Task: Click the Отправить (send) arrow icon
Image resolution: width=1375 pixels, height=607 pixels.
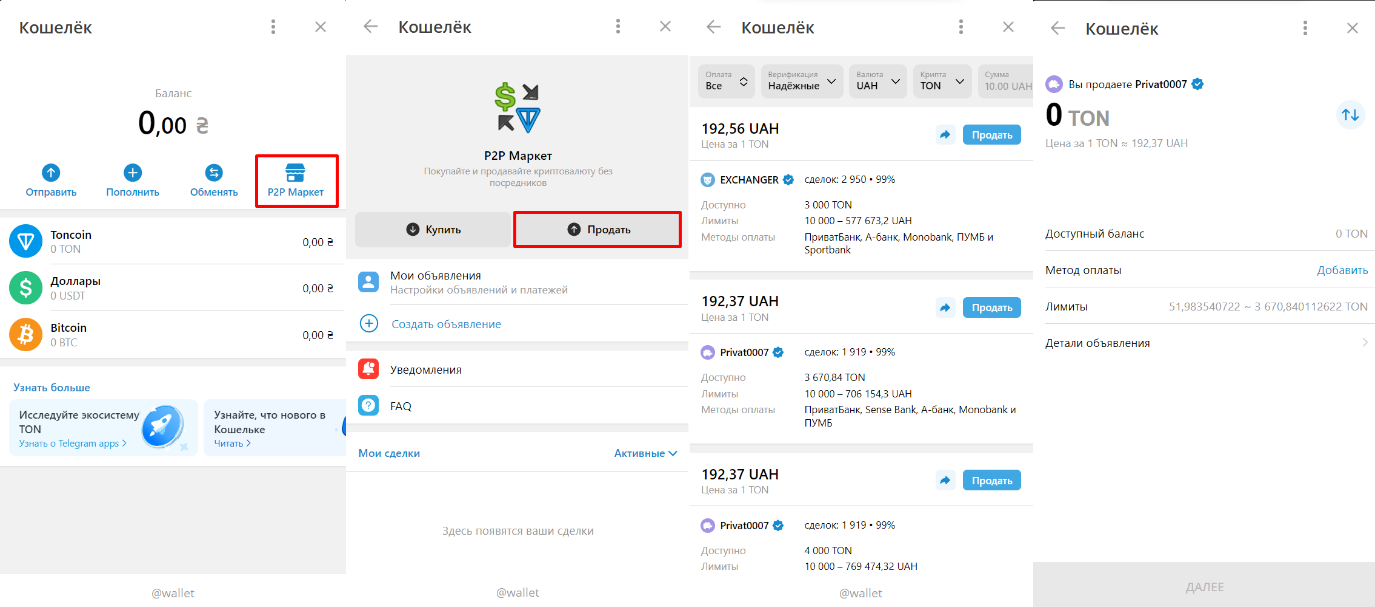Action: (50, 172)
